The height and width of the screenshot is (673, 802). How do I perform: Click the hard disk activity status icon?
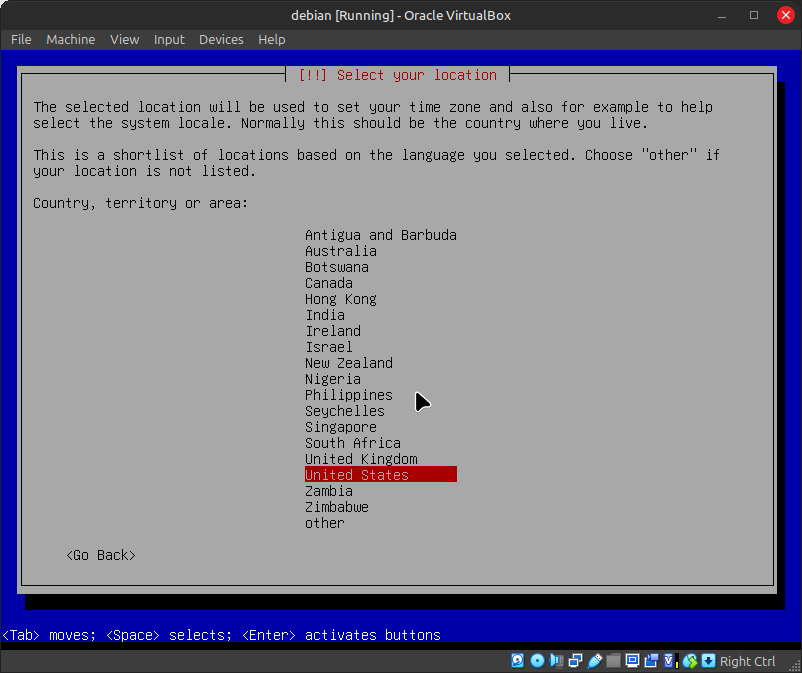(517, 661)
